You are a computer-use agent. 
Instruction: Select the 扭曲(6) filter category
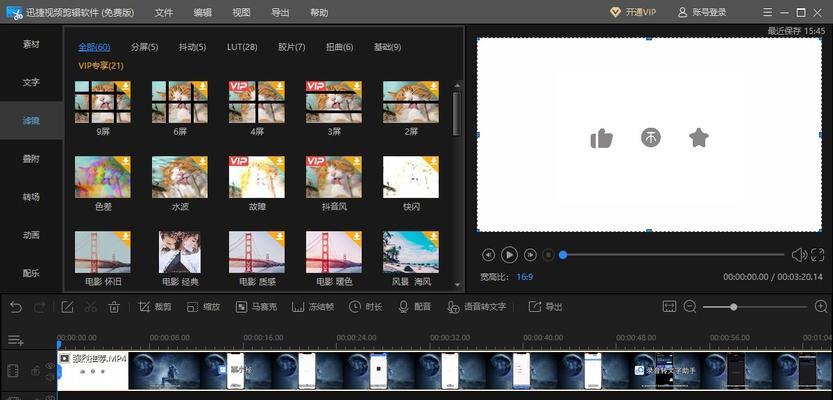pos(339,47)
